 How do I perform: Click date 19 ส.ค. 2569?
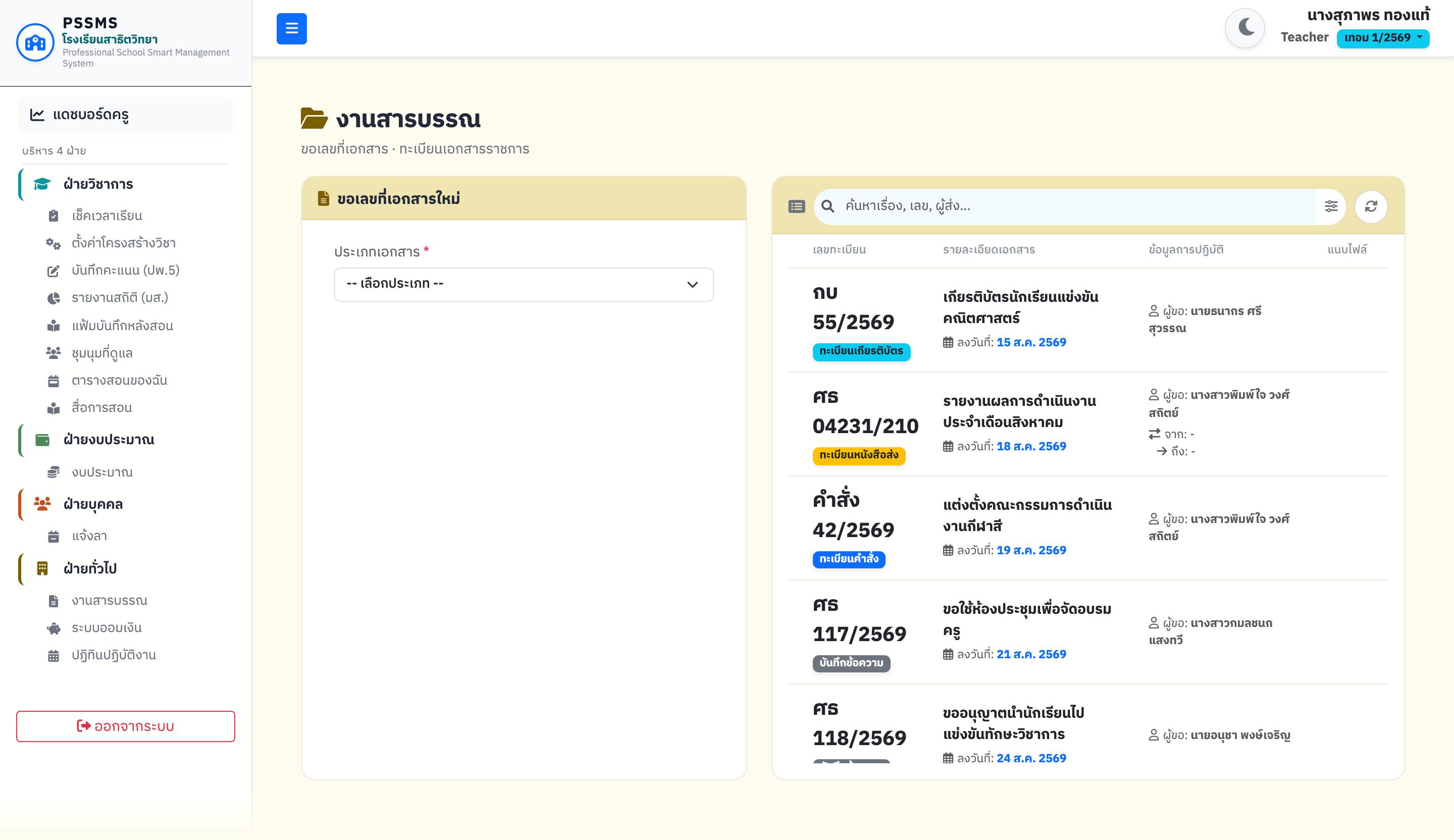point(1031,550)
